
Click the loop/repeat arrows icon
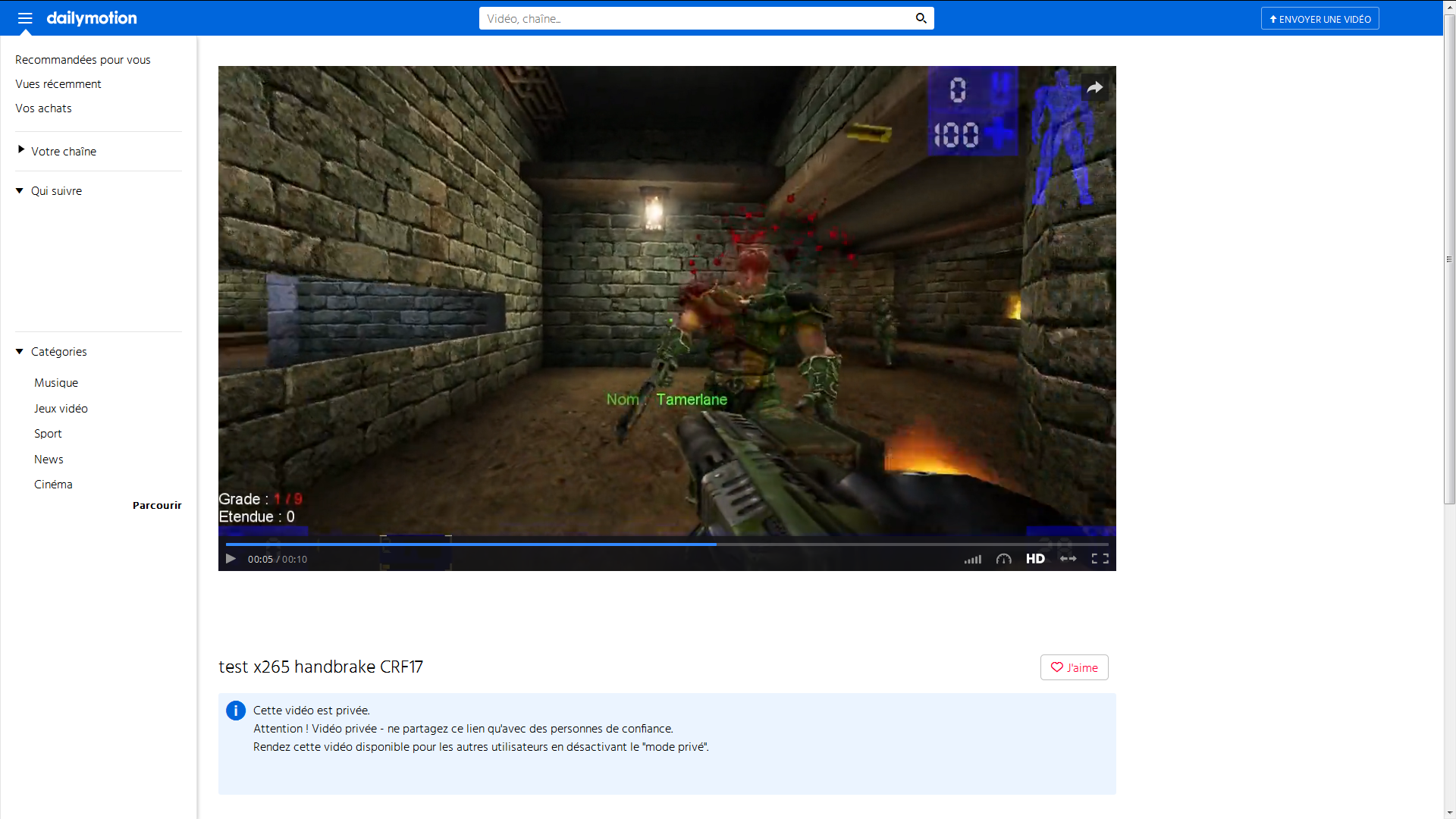[1067, 558]
